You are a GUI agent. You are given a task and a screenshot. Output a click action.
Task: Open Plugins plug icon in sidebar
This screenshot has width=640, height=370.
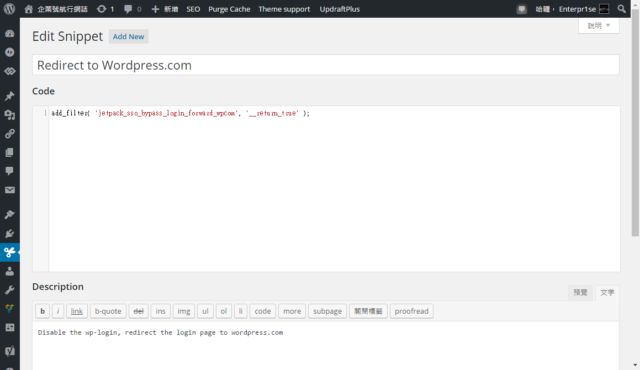click(9, 233)
